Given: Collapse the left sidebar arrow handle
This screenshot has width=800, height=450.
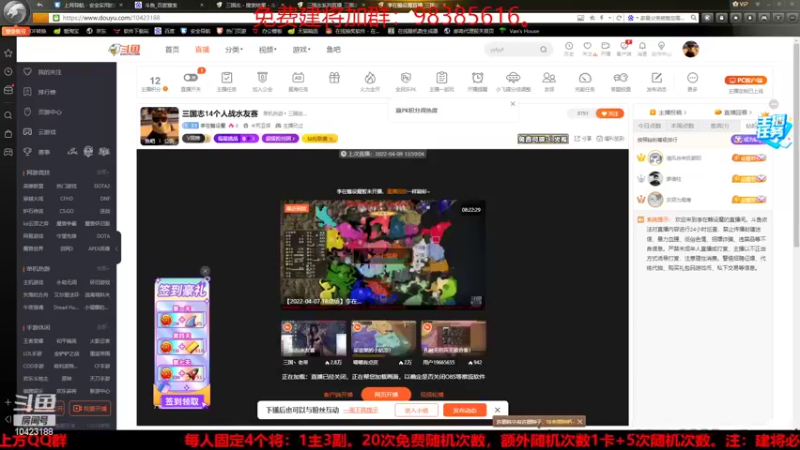Looking at the screenshot, I should pos(117,248).
